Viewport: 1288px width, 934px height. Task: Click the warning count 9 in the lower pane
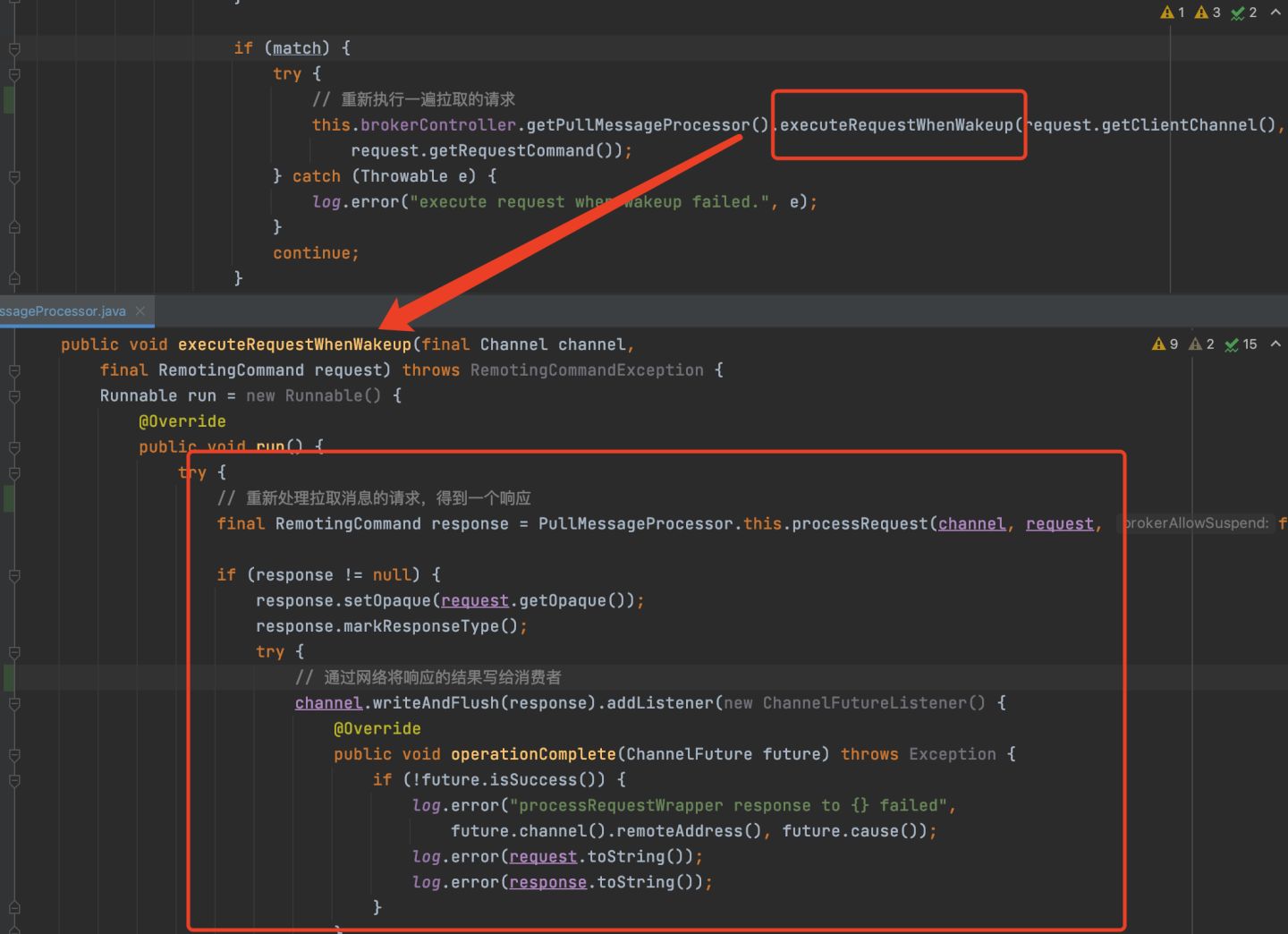[x=1165, y=344]
